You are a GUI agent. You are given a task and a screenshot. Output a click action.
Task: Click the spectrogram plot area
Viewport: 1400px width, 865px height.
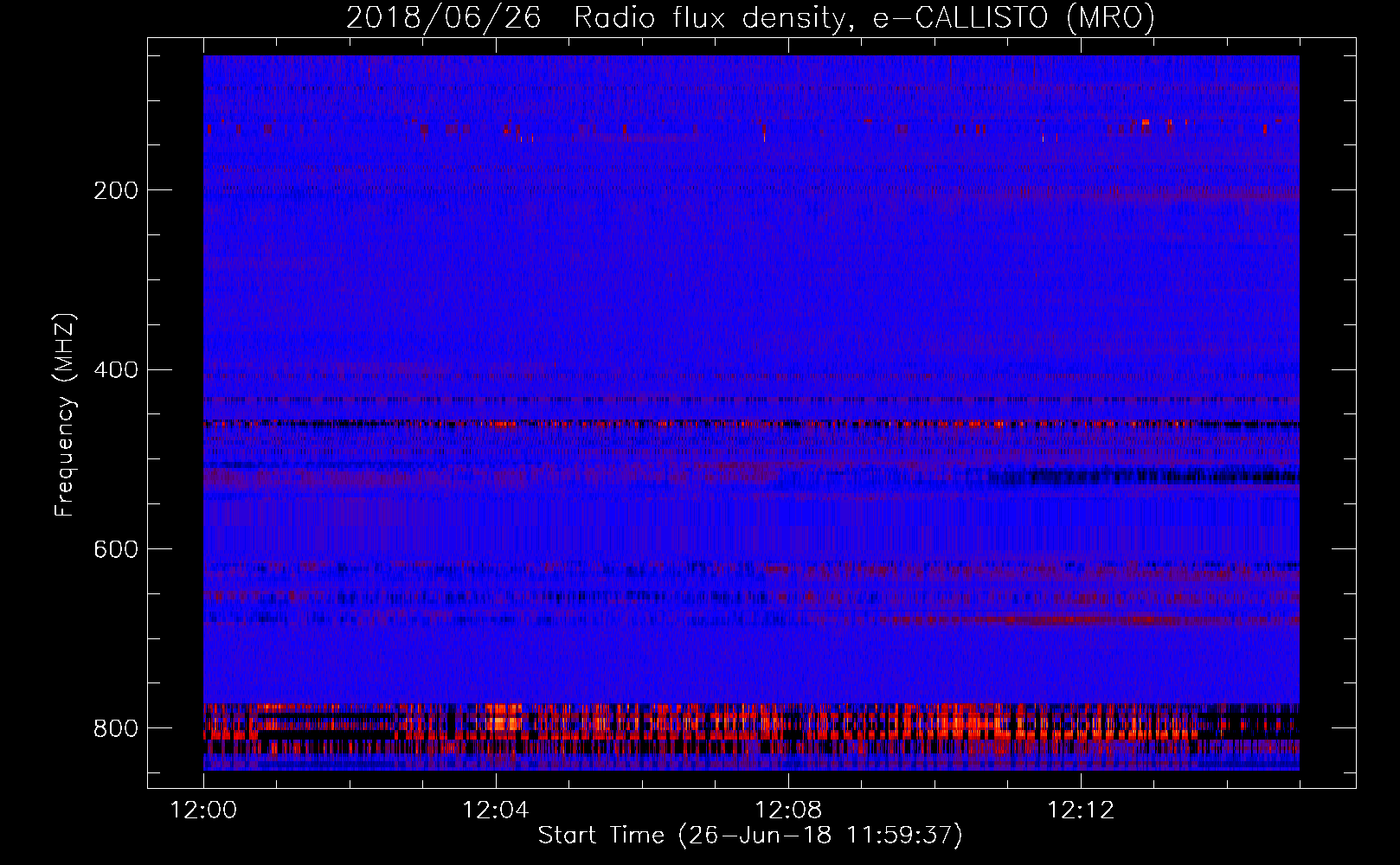[751, 413]
